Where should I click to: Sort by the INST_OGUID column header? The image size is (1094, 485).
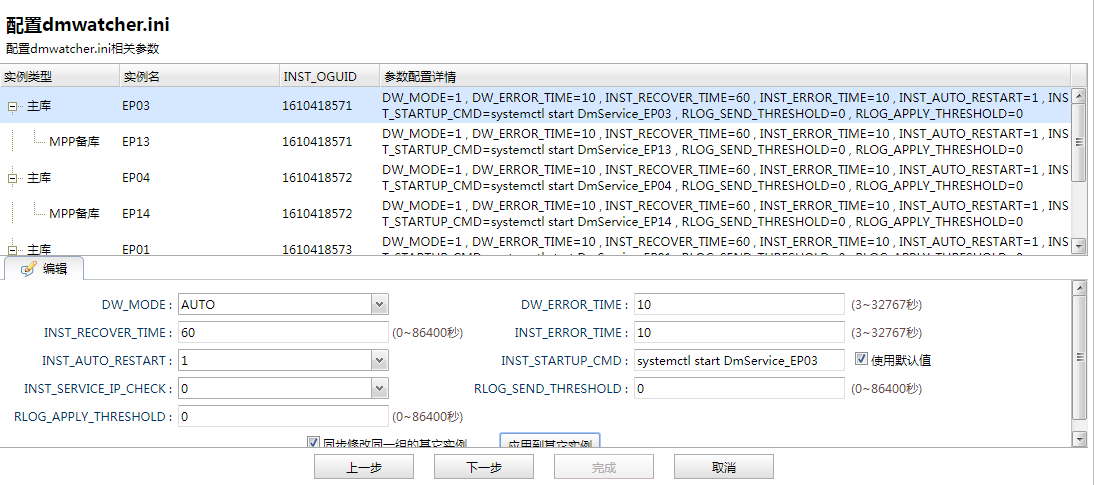(x=329, y=75)
